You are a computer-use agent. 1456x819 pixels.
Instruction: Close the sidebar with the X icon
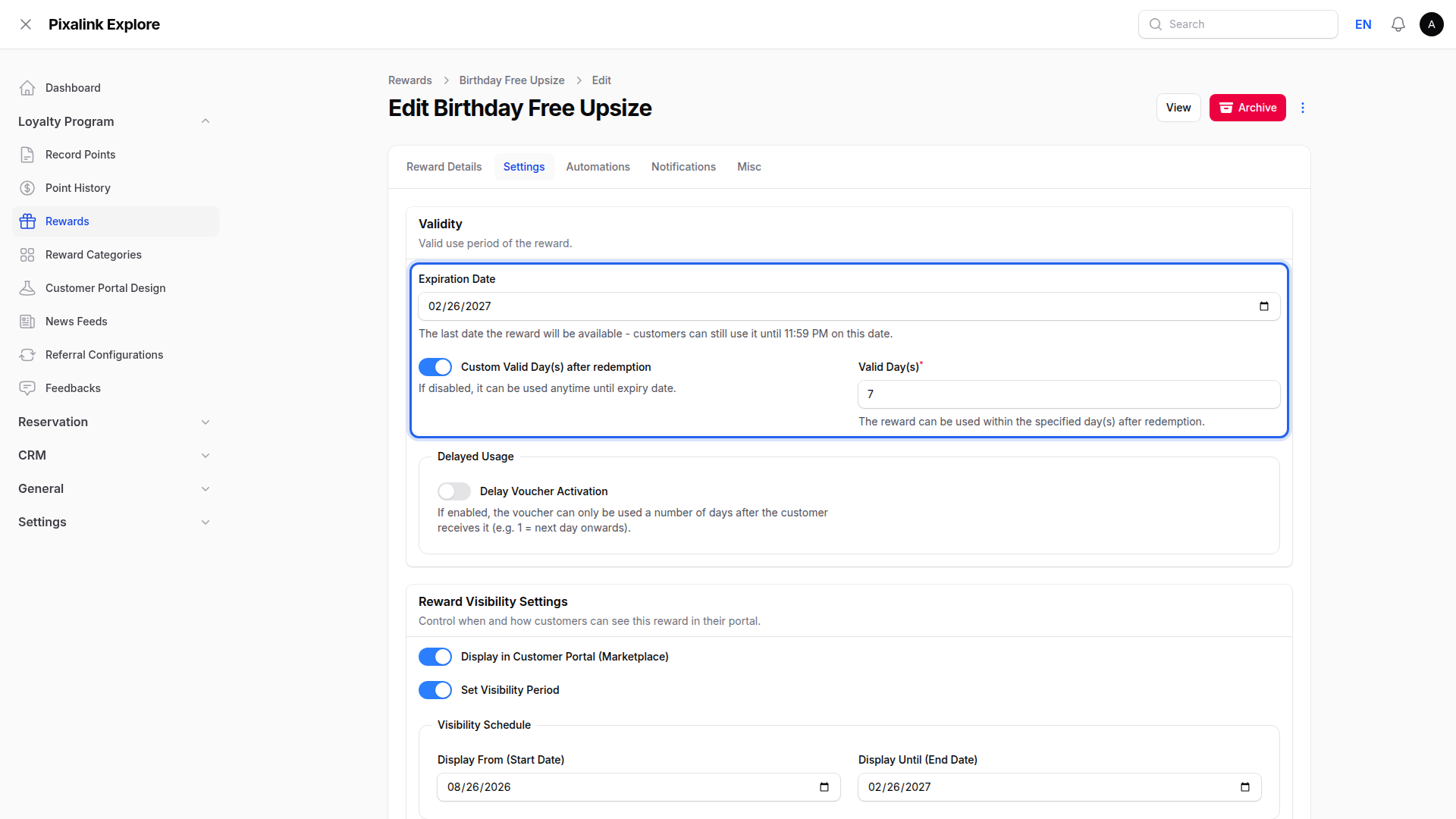(26, 24)
